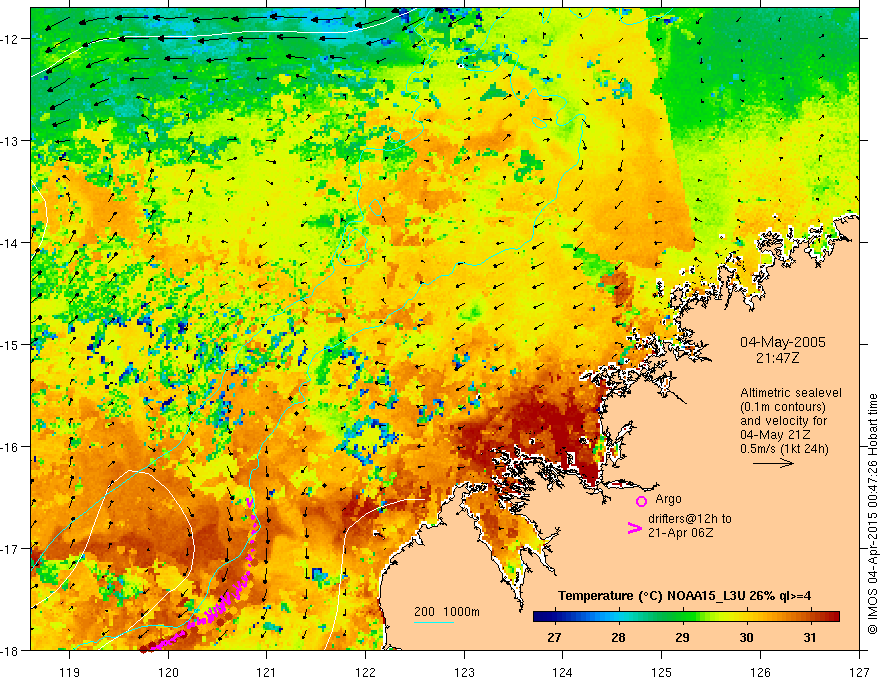
Task: Click the '21-Apr 06Z' legend text
Action: [680, 533]
